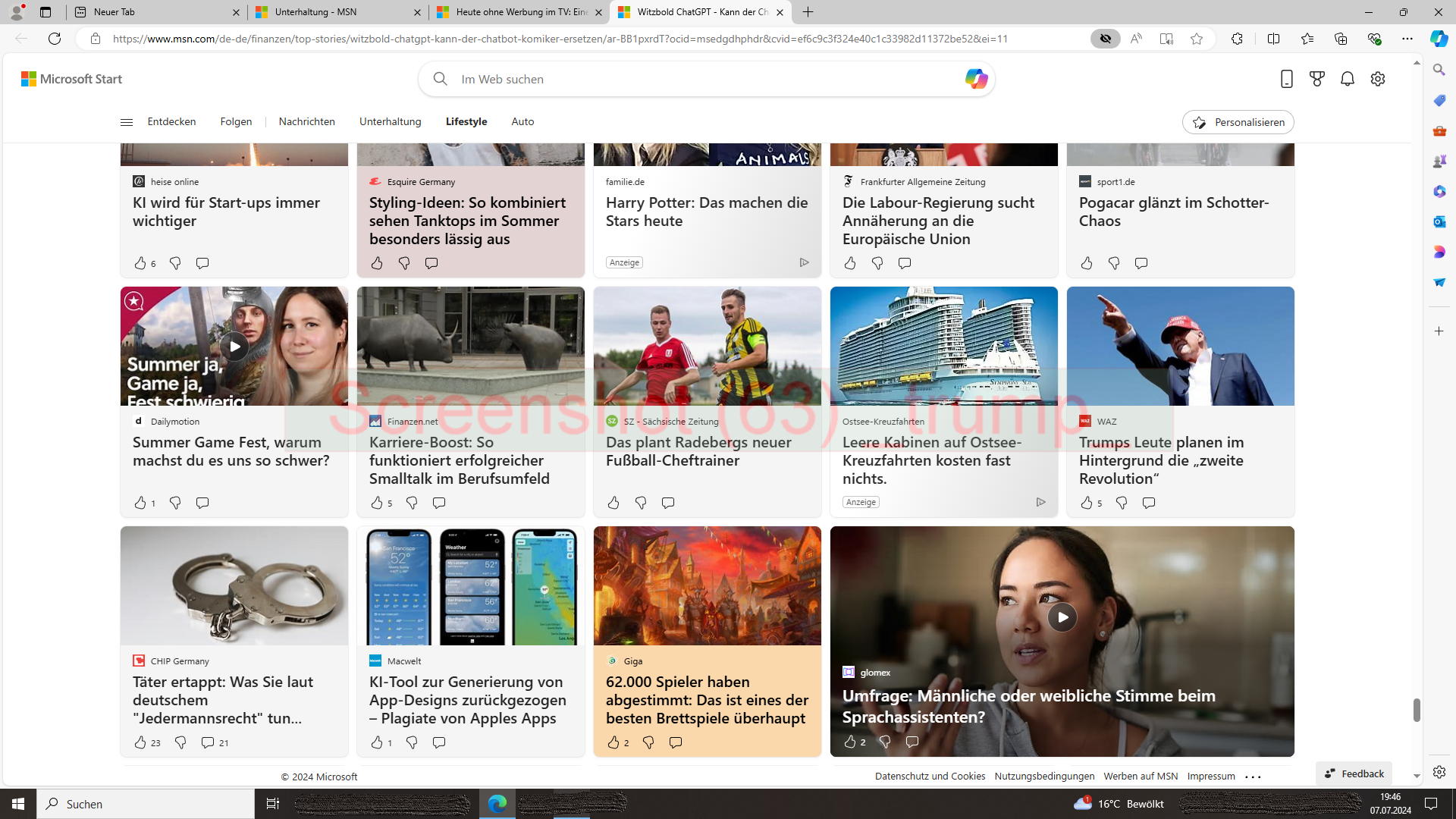1456x819 pixels.
Task: Open the Copilot icon in search box
Action: coord(976,79)
